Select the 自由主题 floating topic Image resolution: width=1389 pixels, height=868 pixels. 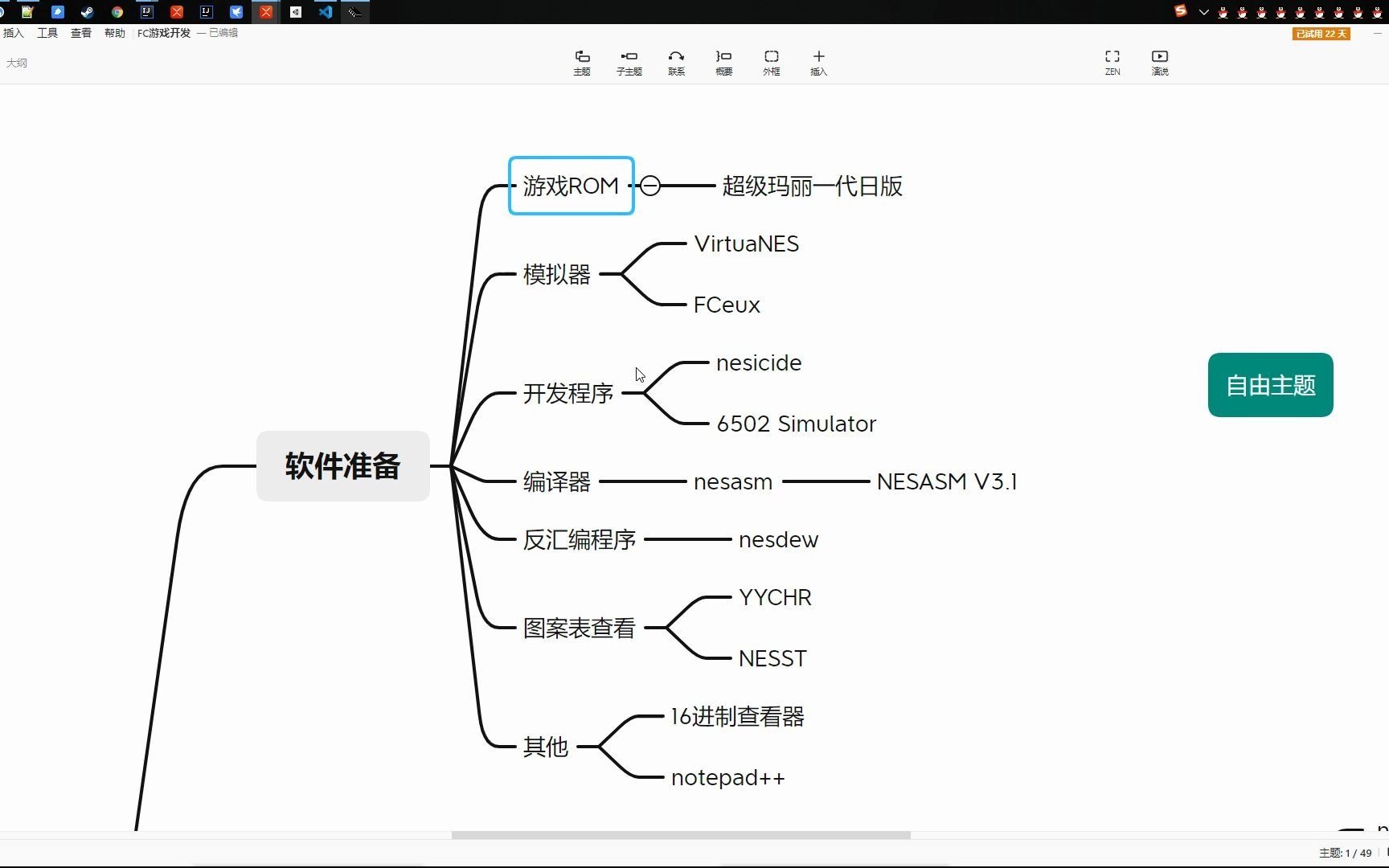[x=1271, y=385]
